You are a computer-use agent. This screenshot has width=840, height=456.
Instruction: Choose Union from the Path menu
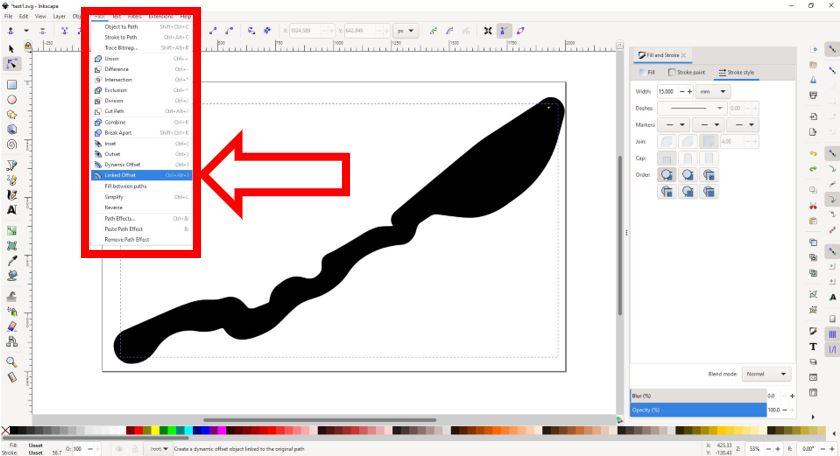pyautogui.click(x=141, y=58)
